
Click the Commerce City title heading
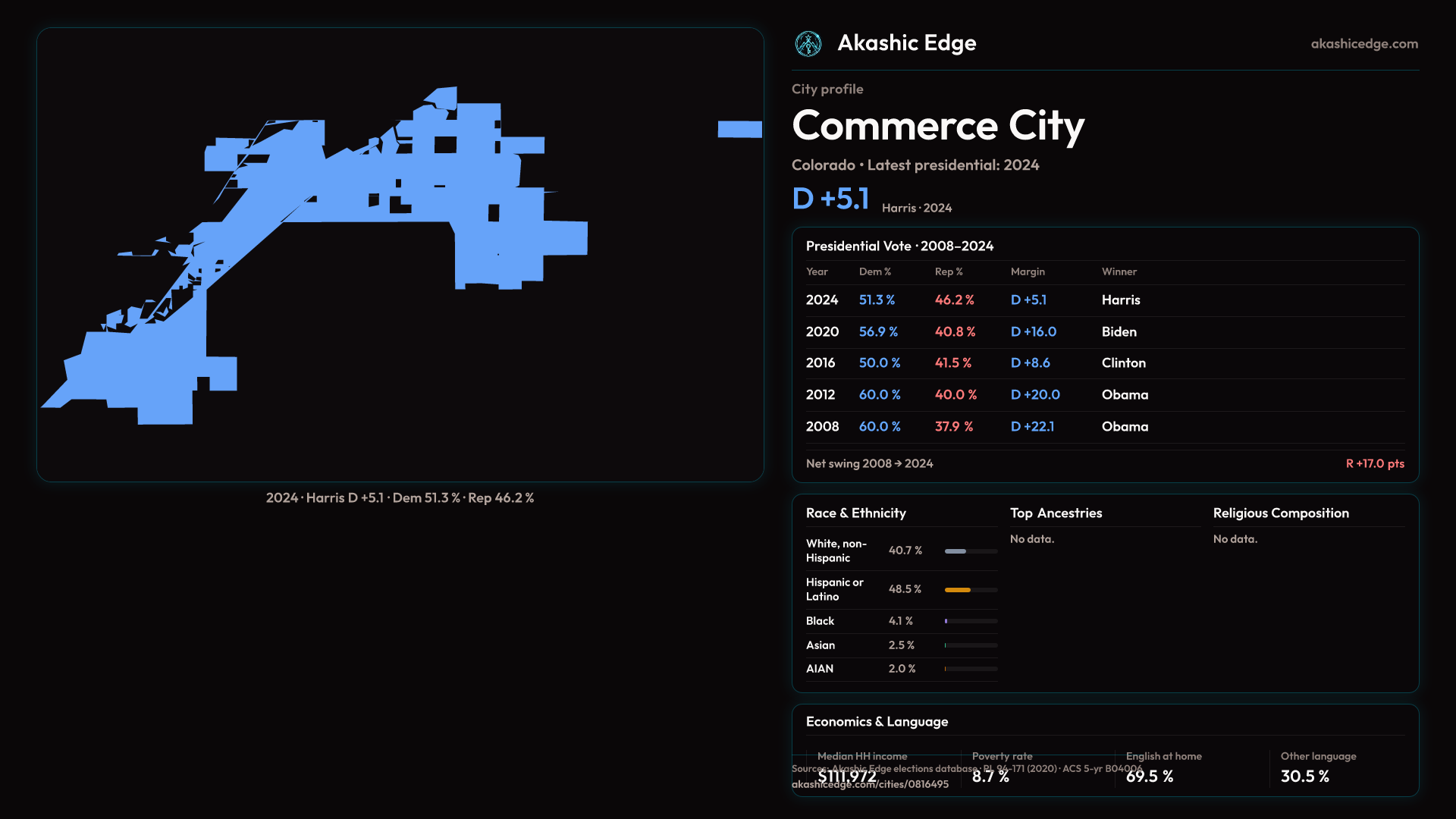pyautogui.click(x=938, y=126)
